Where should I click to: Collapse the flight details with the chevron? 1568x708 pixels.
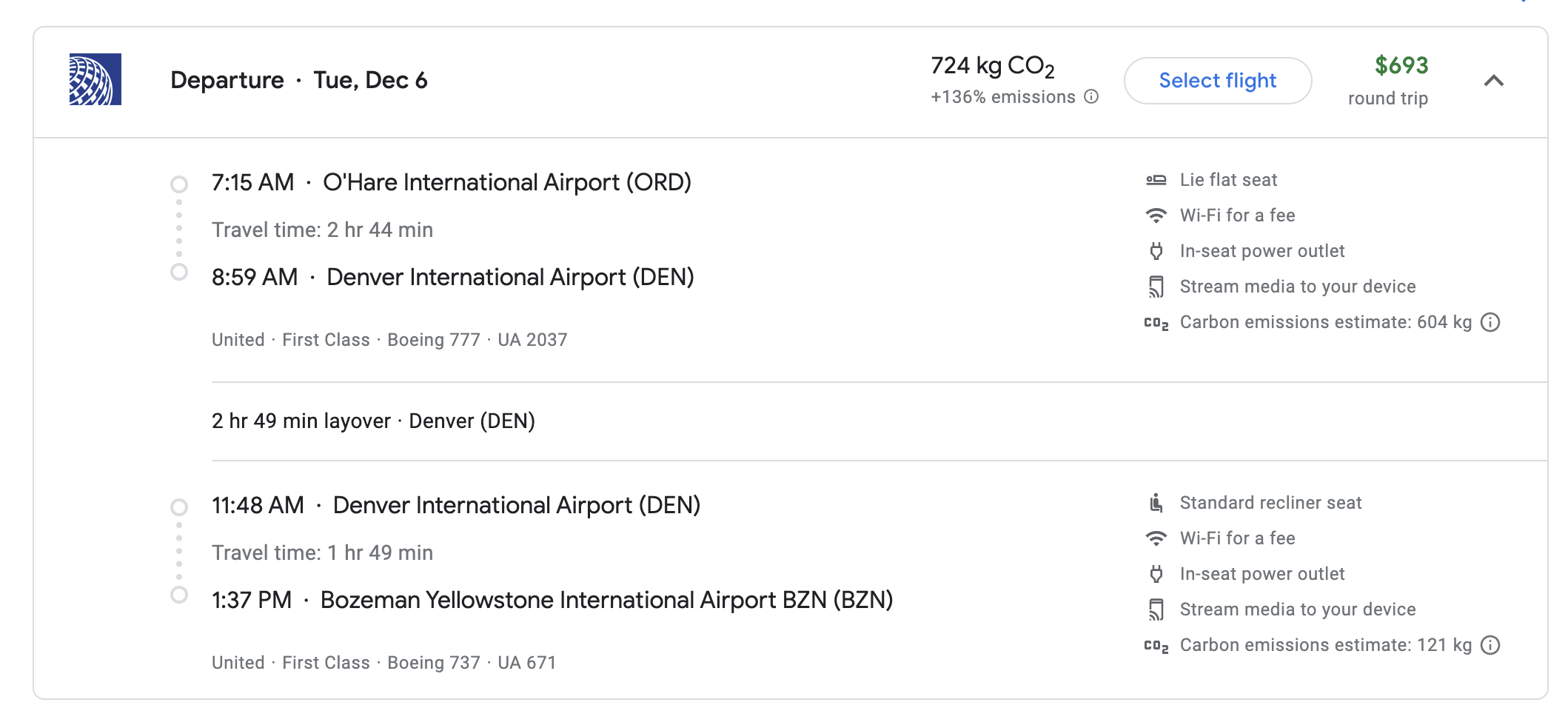1494,80
